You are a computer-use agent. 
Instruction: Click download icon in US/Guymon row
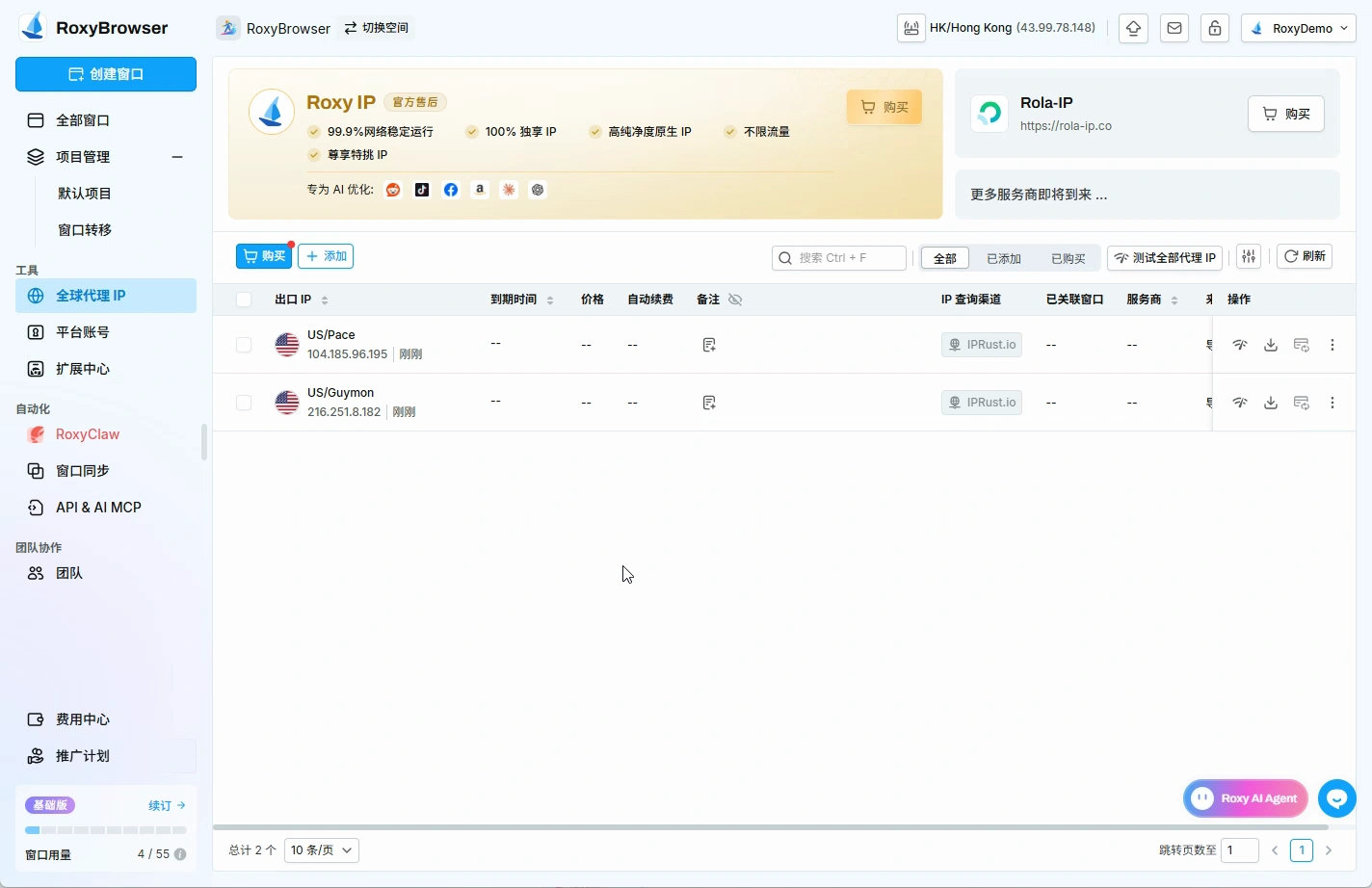[x=1271, y=403]
